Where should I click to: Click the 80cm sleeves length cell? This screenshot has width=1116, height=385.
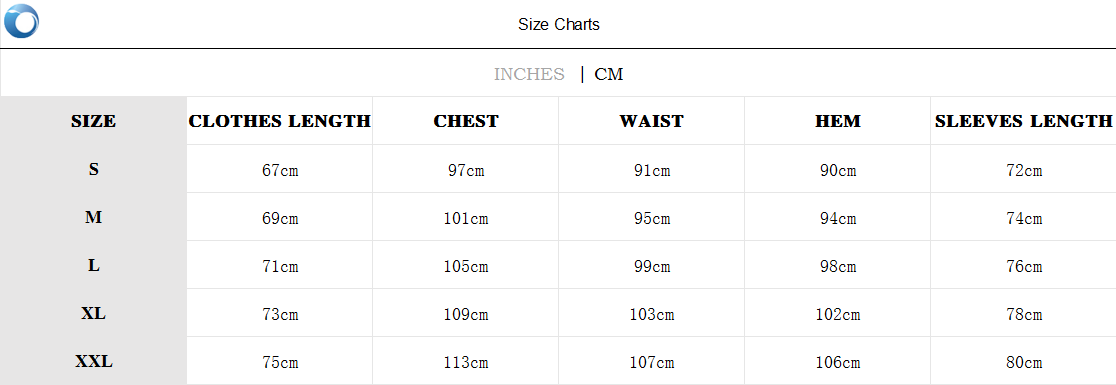(1023, 362)
